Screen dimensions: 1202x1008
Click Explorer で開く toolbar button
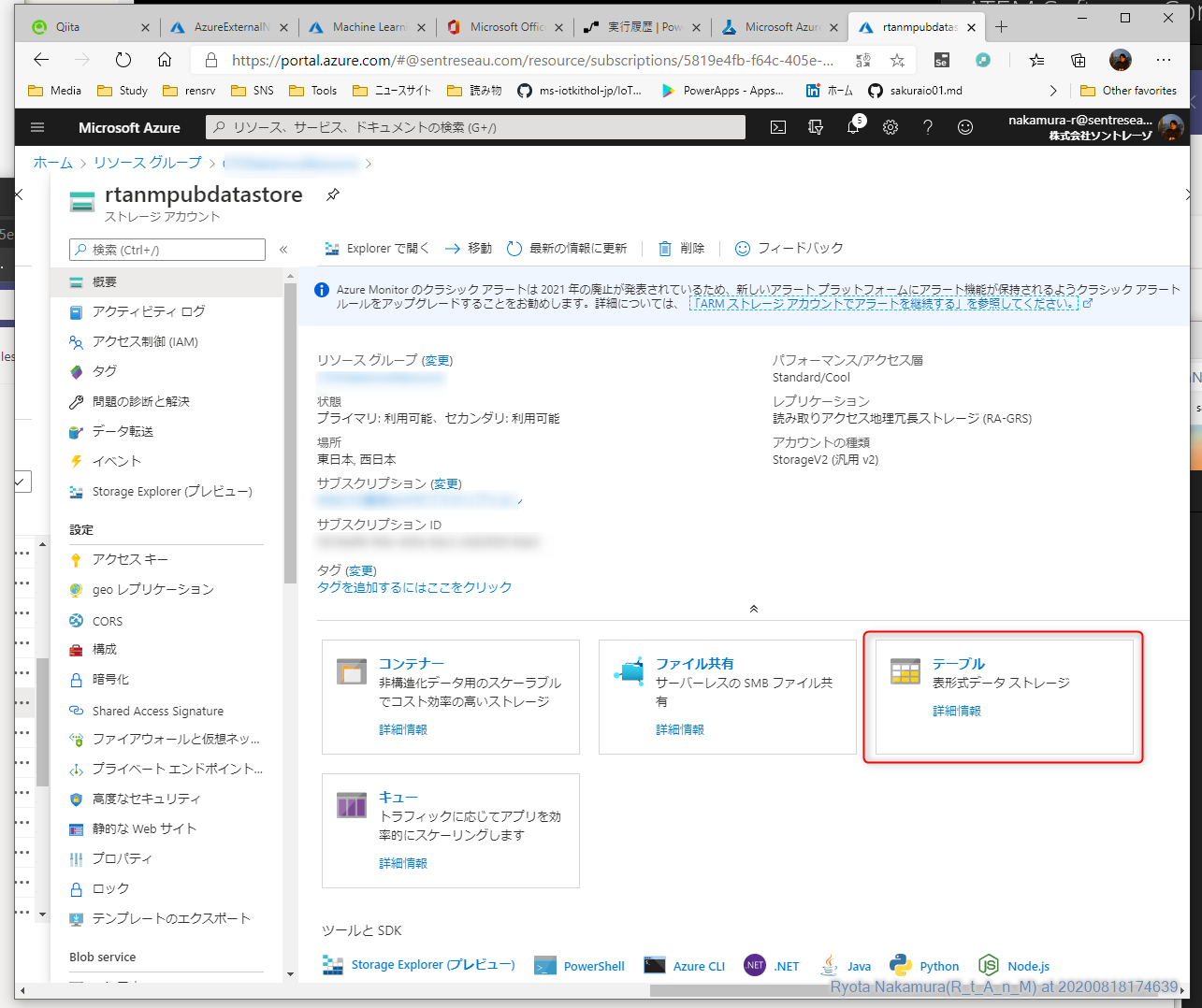tap(376, 248)
